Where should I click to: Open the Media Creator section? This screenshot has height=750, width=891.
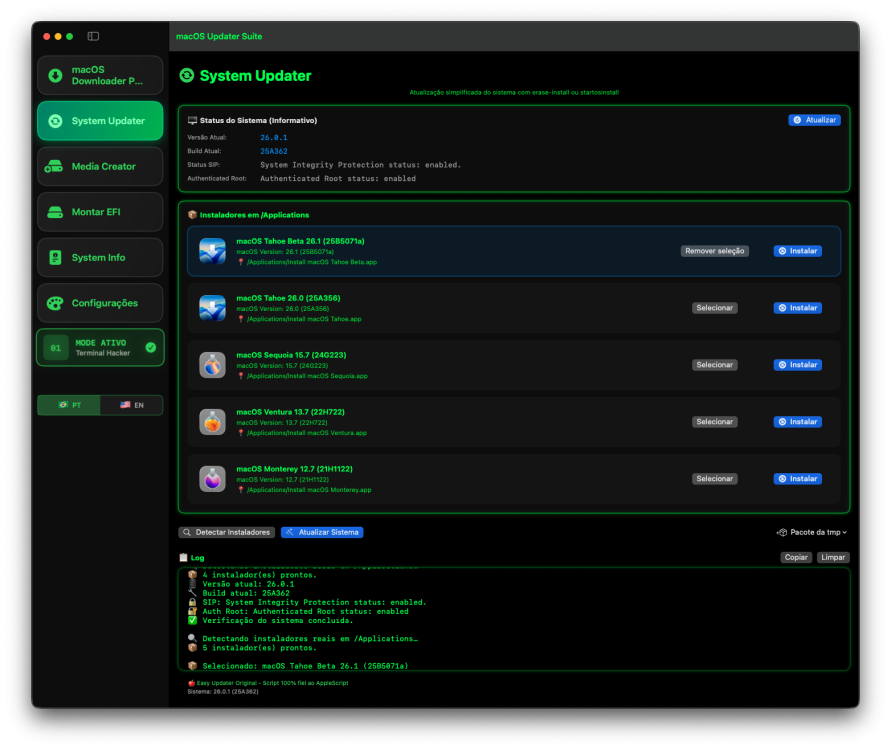(x=100, y=166)
